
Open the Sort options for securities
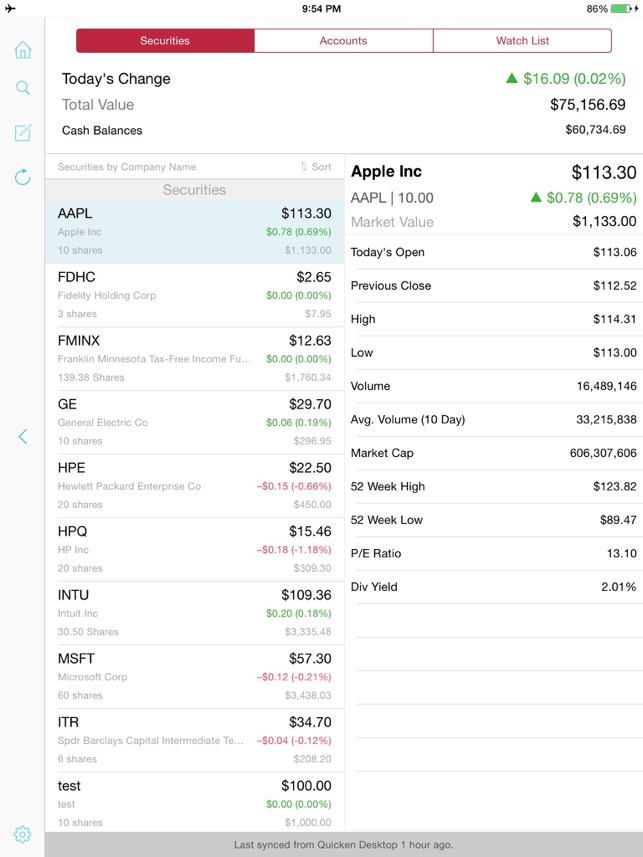click(x=316, y=167)
